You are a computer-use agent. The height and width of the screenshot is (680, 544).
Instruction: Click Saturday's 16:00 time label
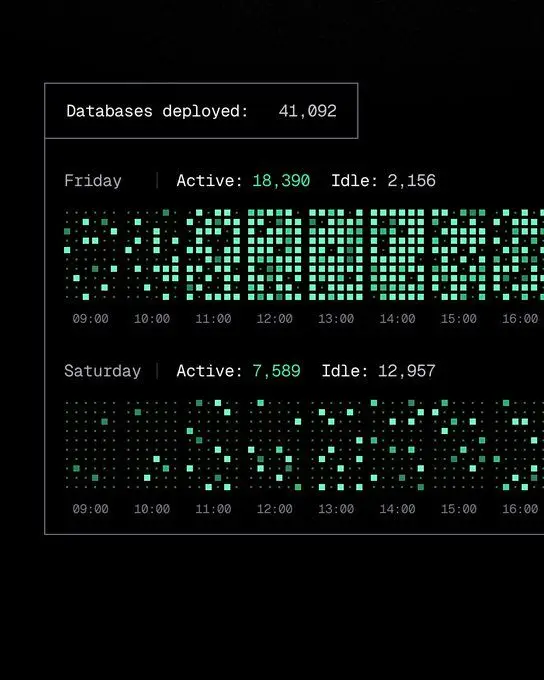(x=520, y=509)
